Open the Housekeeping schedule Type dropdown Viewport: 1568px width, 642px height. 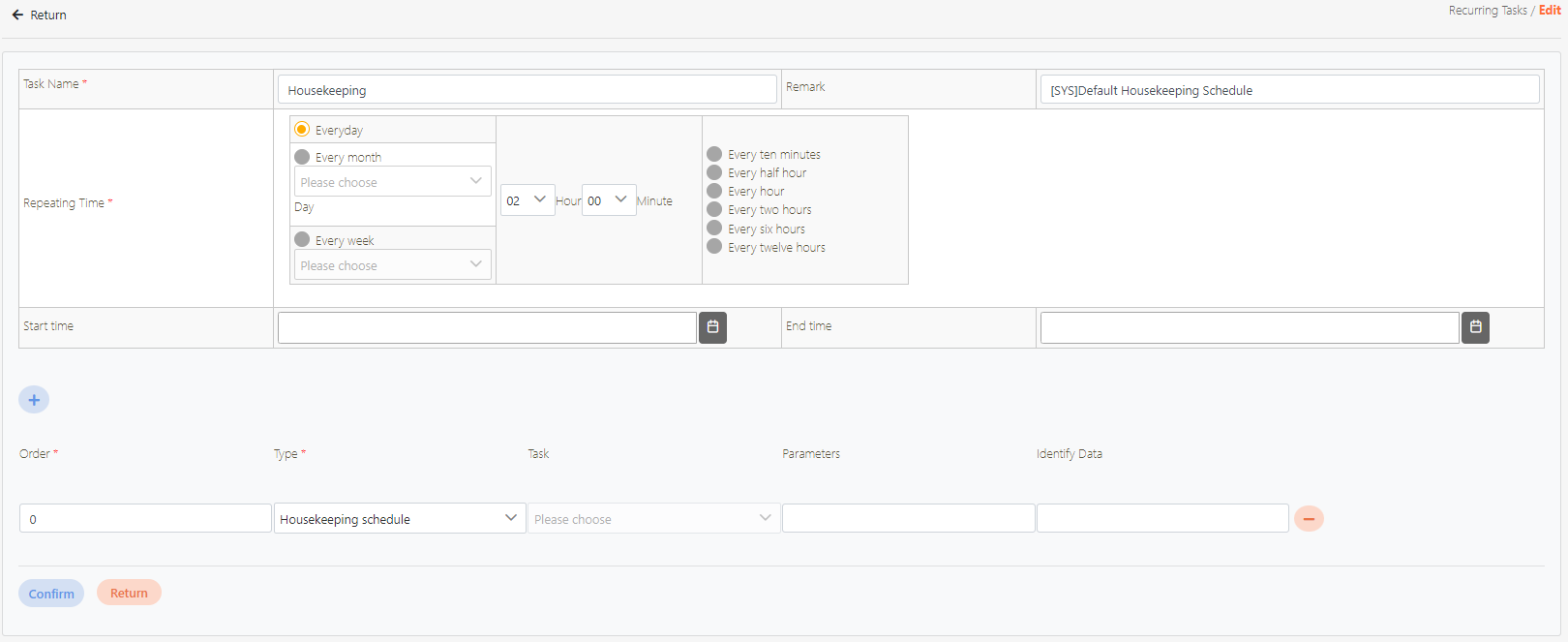[399, 519]
